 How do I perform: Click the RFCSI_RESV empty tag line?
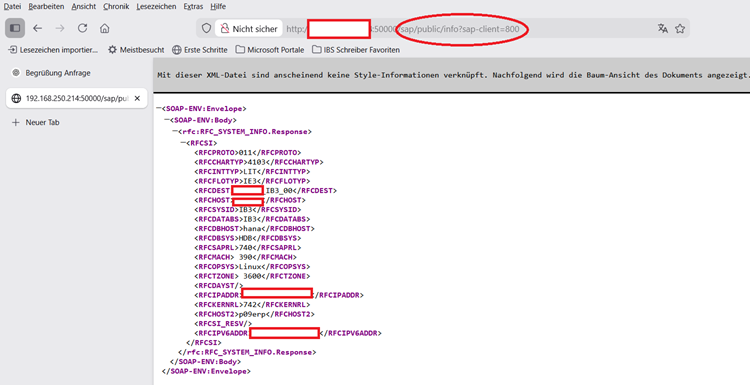[x=223, y=323]
